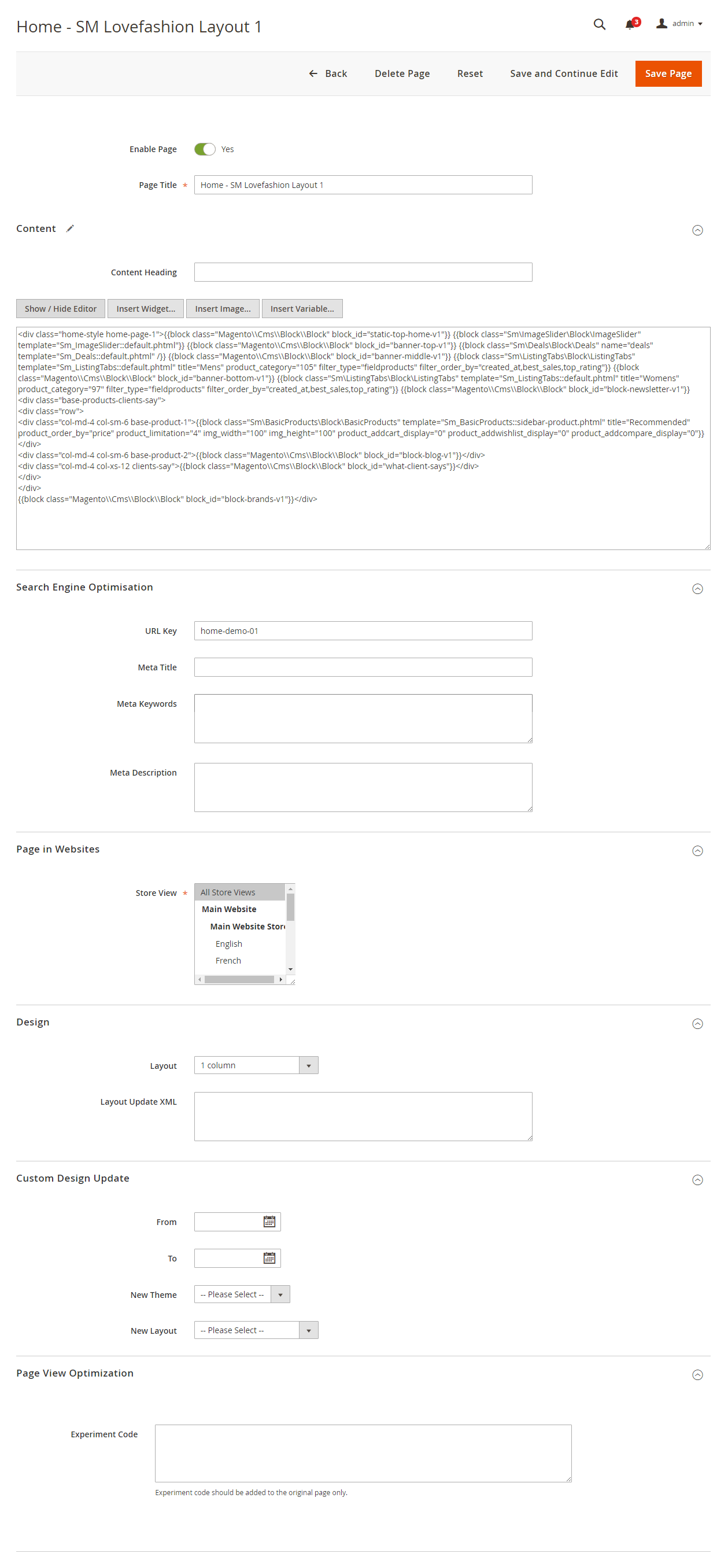Click the Store View horizontal scrollbar
Viewport: 728px width, 1568px height.
click(239, 979)
